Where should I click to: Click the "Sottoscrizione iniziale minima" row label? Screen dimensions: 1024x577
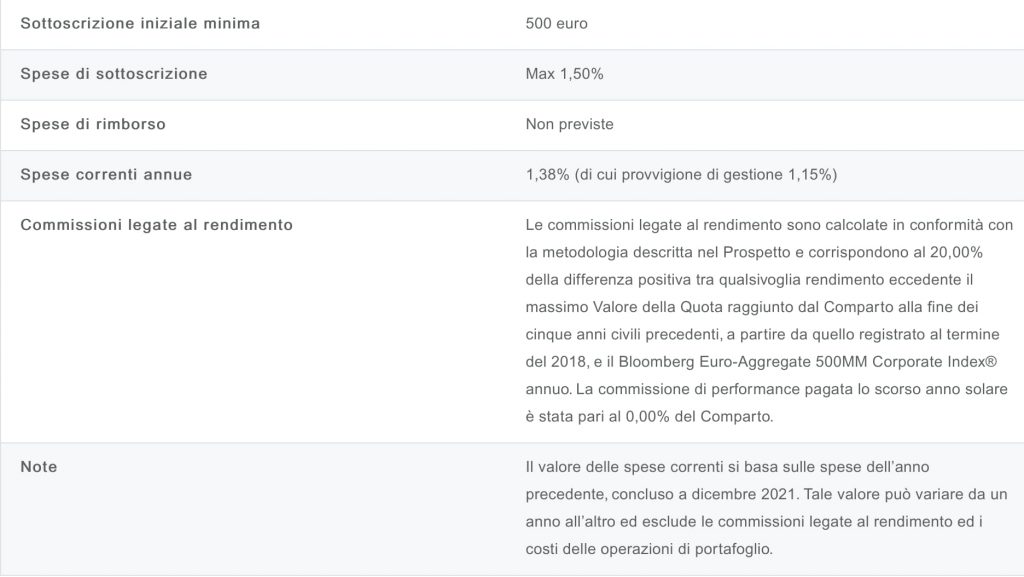140,23
